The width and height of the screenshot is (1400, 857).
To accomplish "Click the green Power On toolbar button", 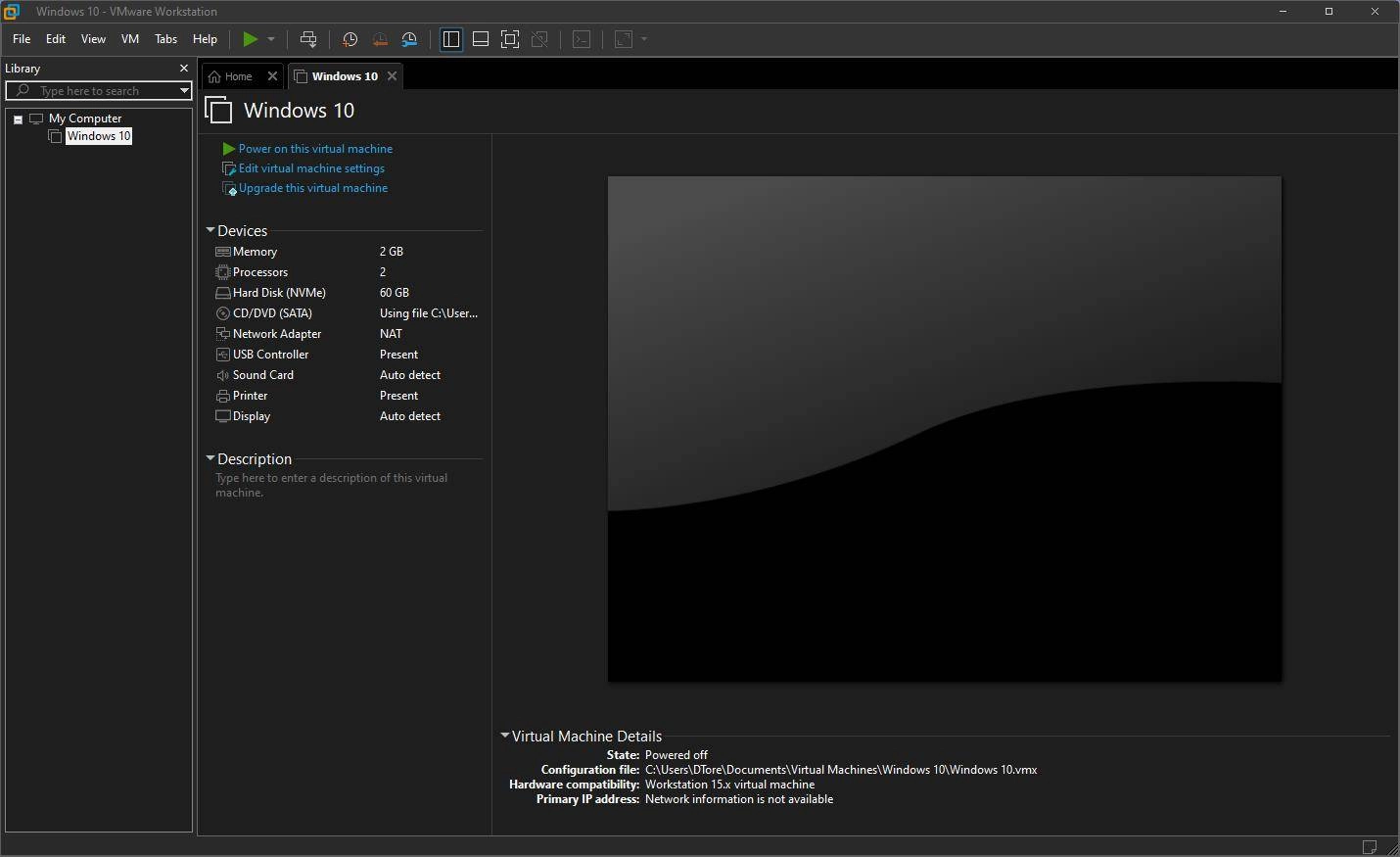I will click(251, 39).
